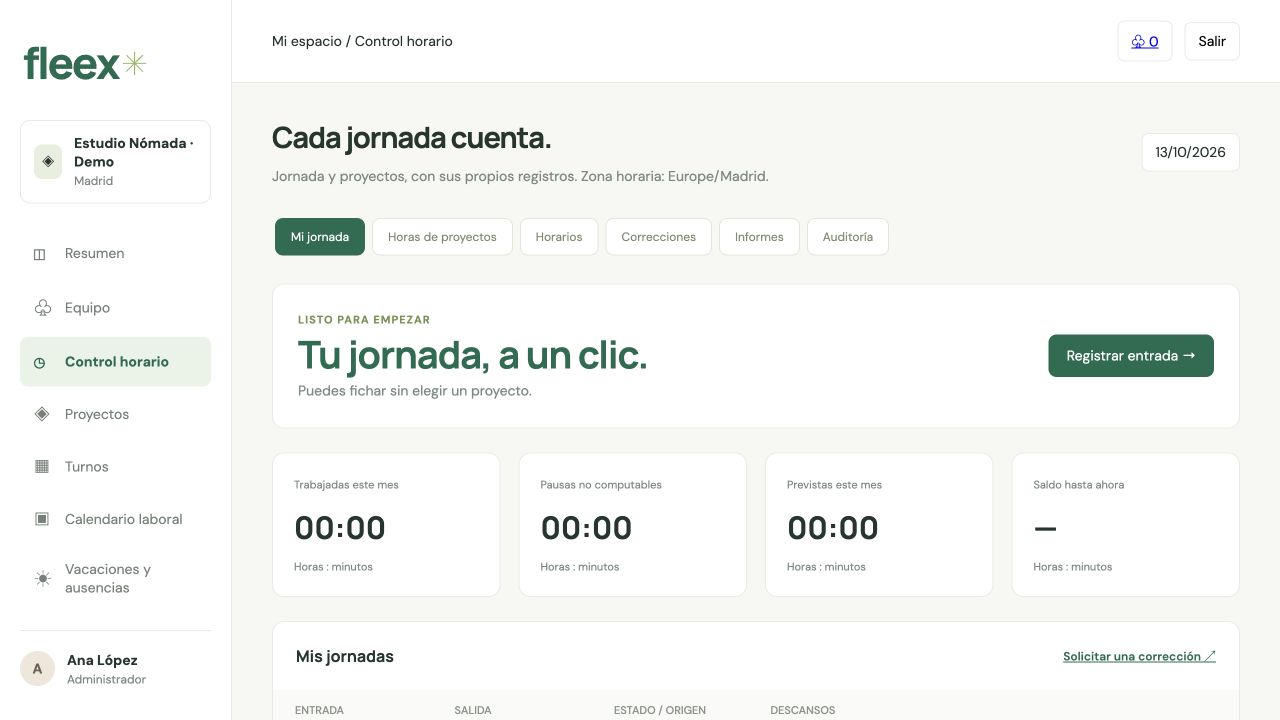
Task: Click the Equipo club icon
Action: click(x=42, y=308)
